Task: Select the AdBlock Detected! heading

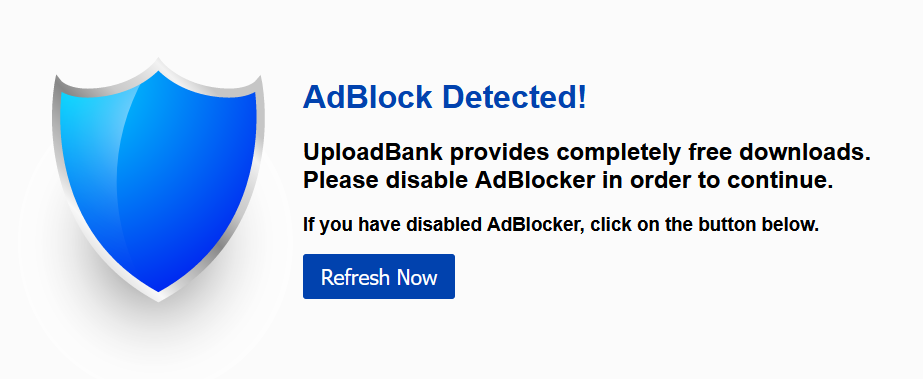Action: pos(444,97)
